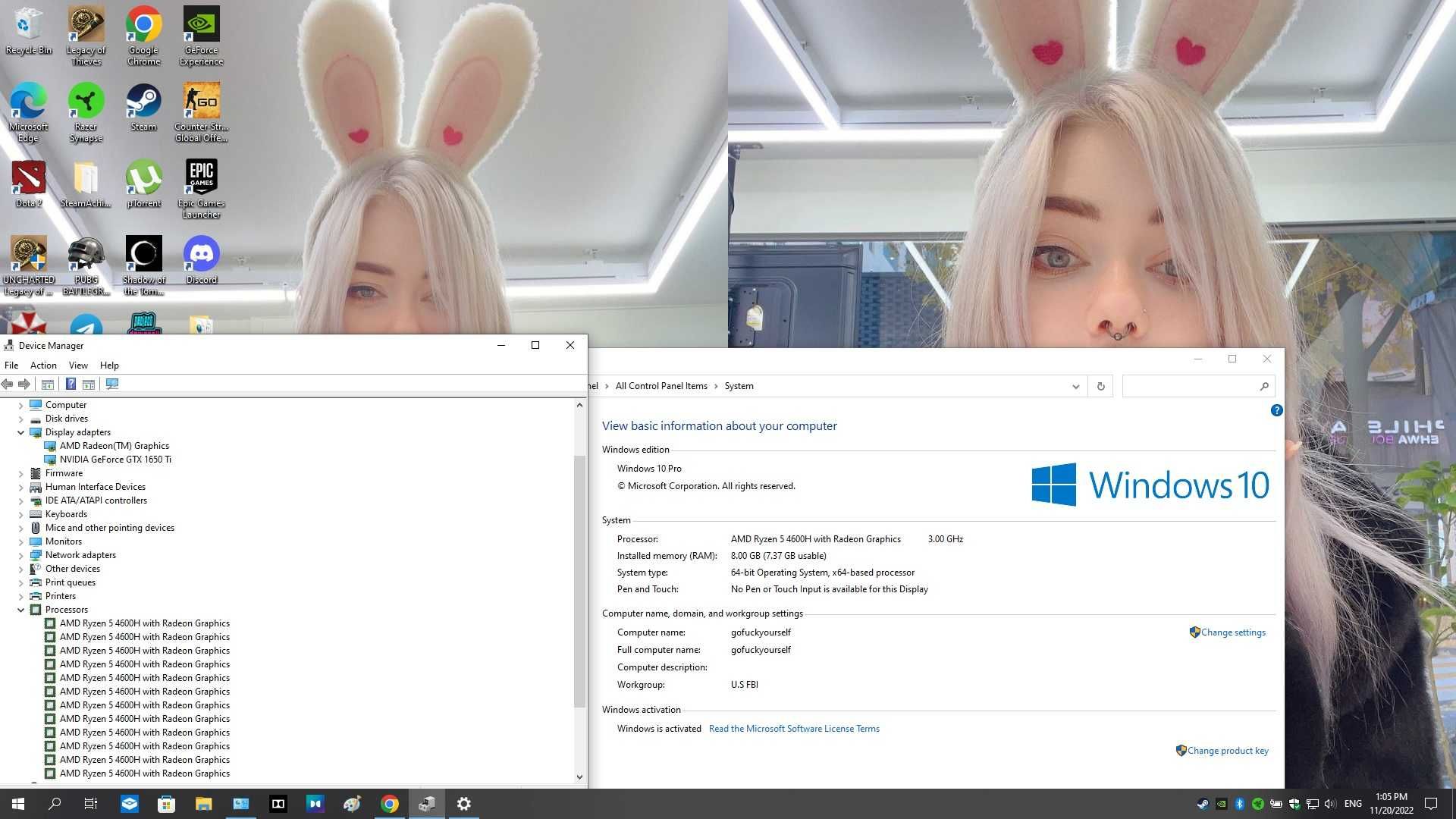Click Change product key link
This screenshot has height=819, width=1456.
pos(1228,751)
